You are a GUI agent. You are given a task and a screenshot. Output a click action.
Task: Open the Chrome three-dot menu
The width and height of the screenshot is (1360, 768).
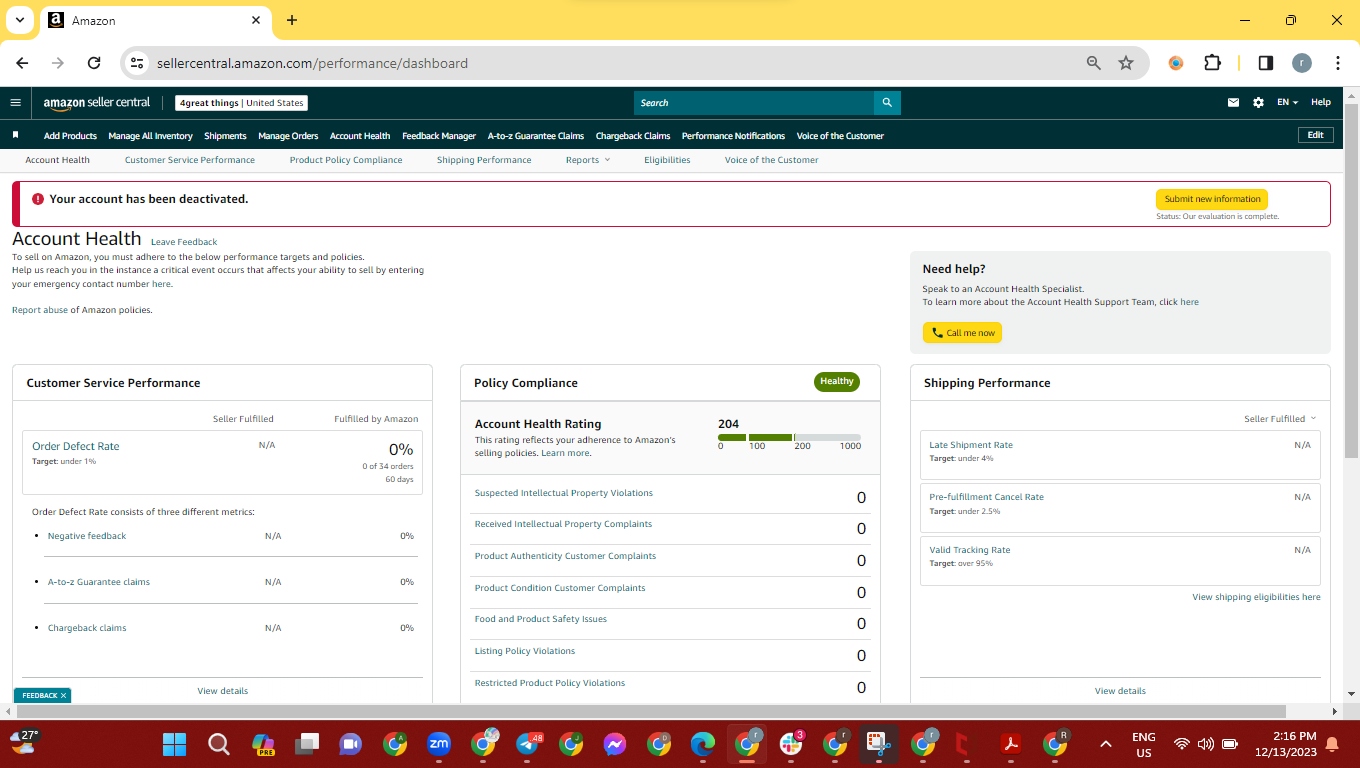tap(1337, 63)
